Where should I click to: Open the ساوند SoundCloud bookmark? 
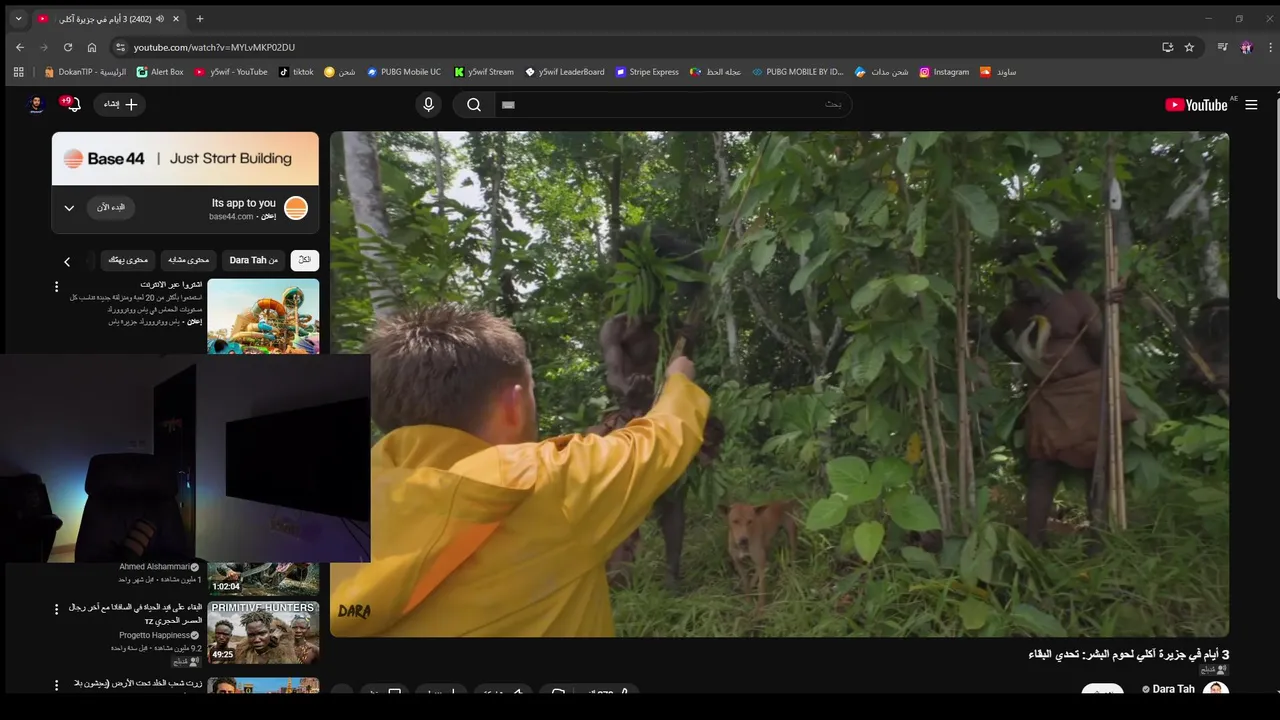(x=998, y=72)
